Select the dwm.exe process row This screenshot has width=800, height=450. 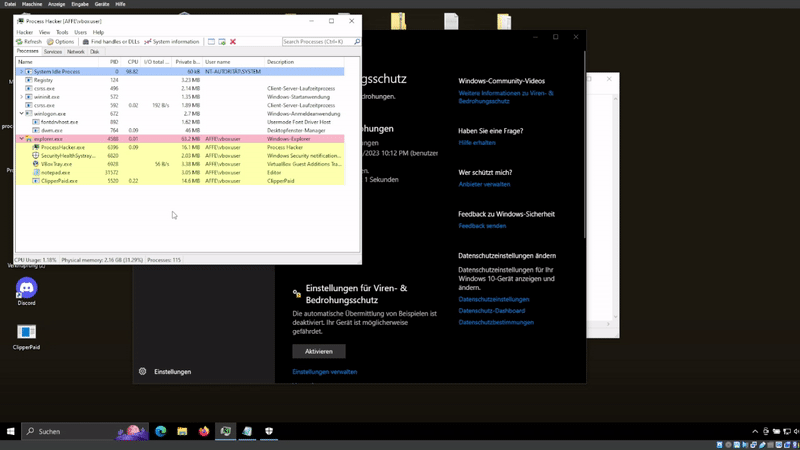pyautogui.click(x=180, y=131)
